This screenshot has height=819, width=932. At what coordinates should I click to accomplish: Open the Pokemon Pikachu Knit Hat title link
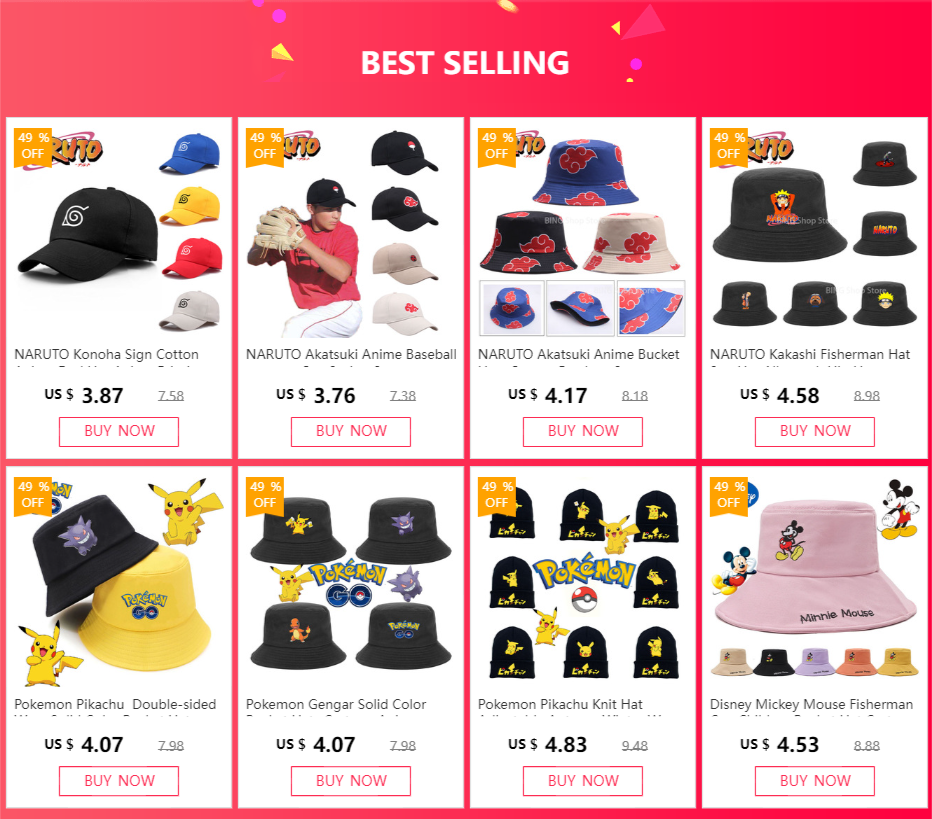pyautogui.click(x=560, y=705)
